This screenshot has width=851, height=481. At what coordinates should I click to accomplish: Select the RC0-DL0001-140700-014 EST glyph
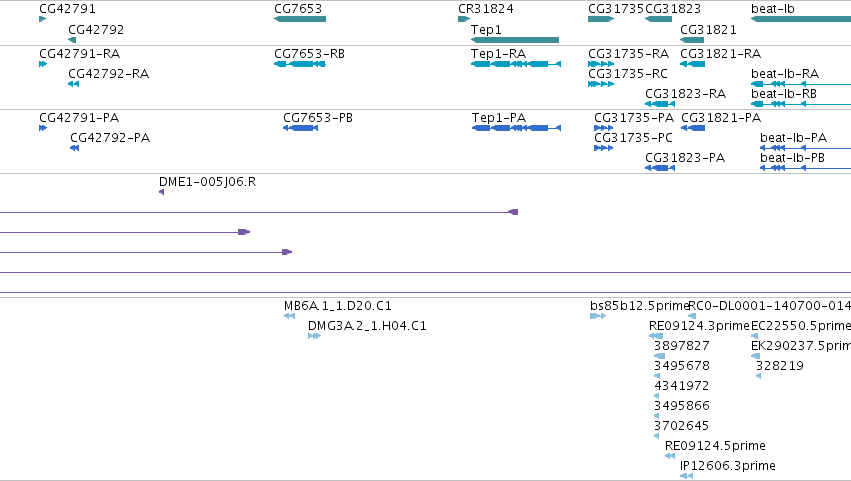click(x=692, y=316)
